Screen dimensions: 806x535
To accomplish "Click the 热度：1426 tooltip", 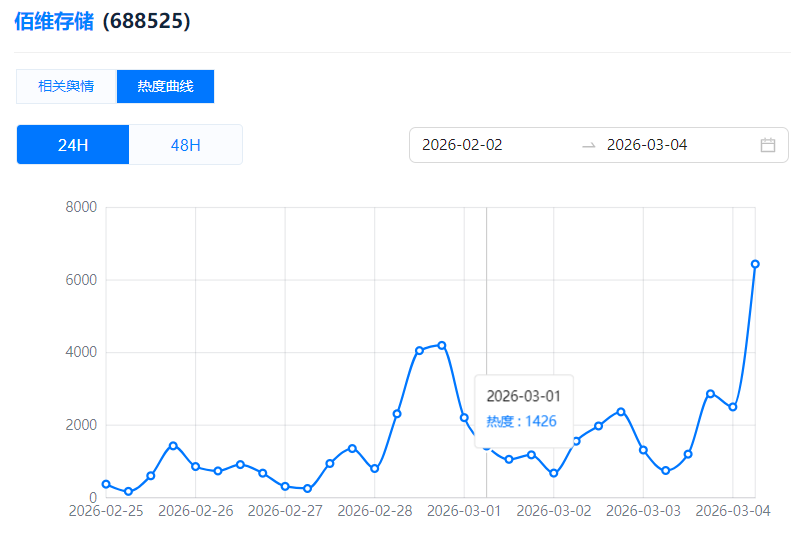I will 522,422.
